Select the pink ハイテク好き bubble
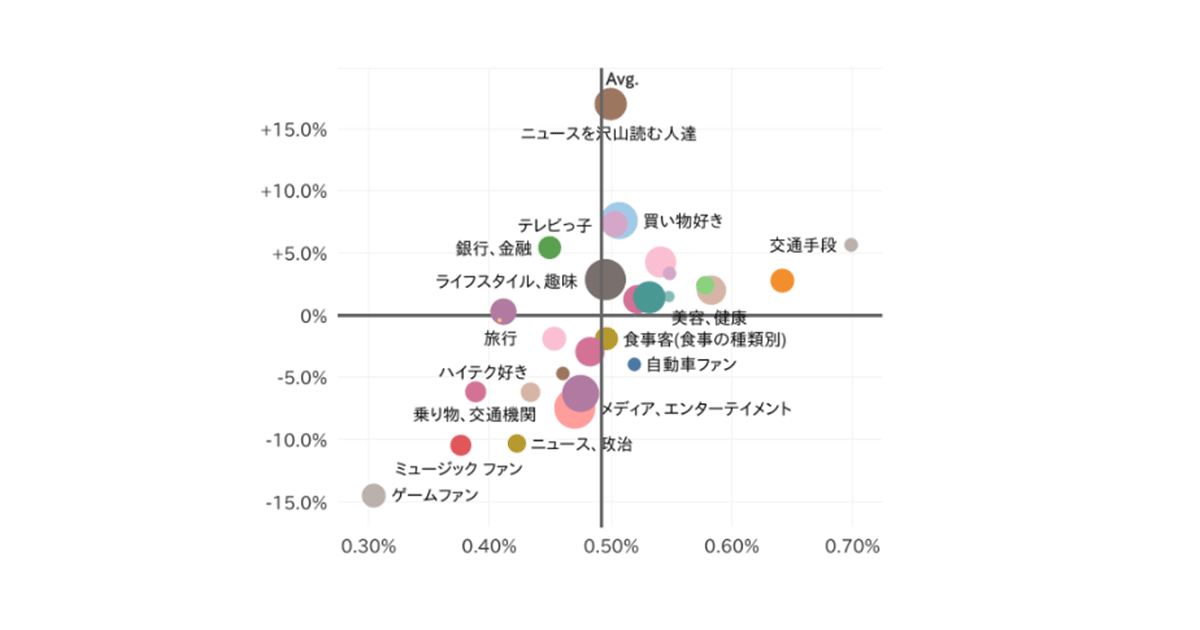1200x630 pixels. (x=476, y=392)
